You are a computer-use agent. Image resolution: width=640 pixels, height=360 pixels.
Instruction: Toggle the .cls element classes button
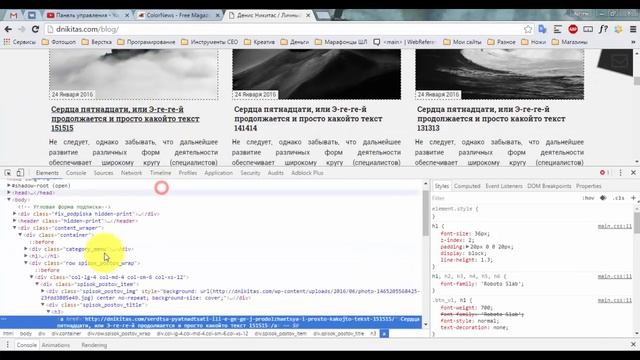[x=618, y=198]
